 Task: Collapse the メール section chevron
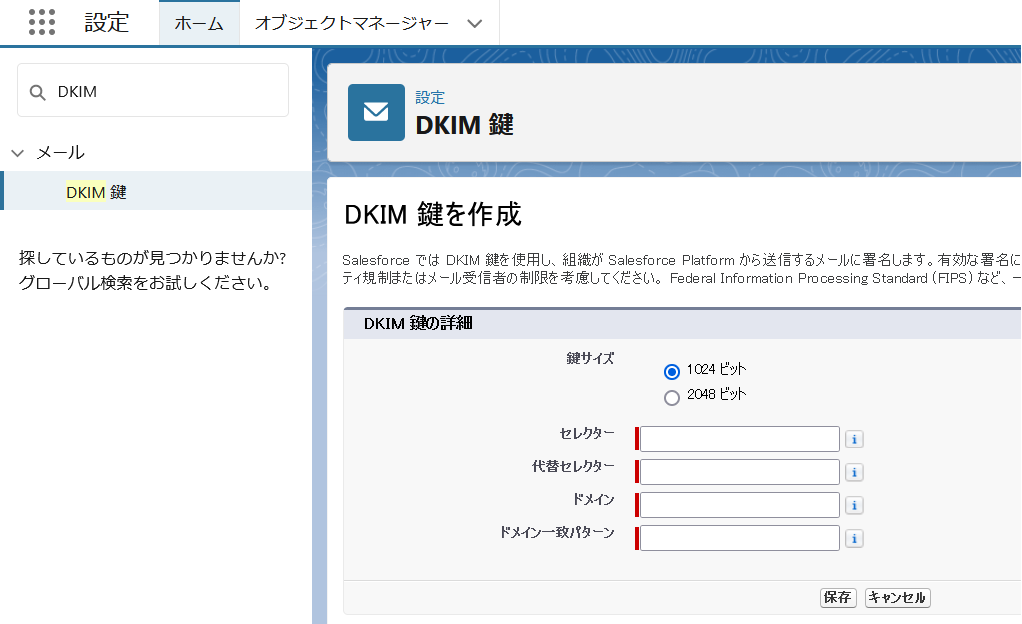18,153
